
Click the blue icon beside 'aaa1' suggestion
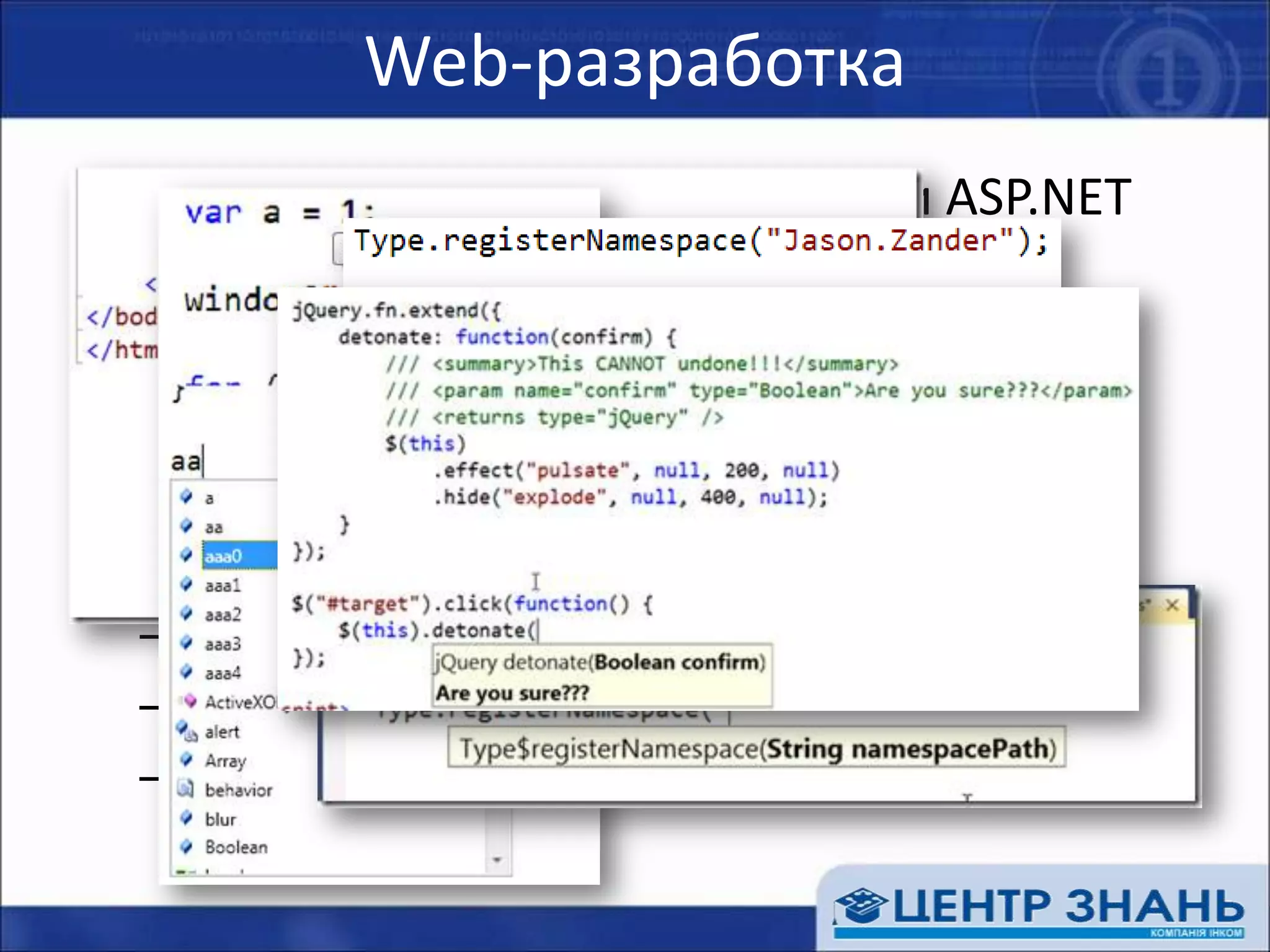(186, 584)
